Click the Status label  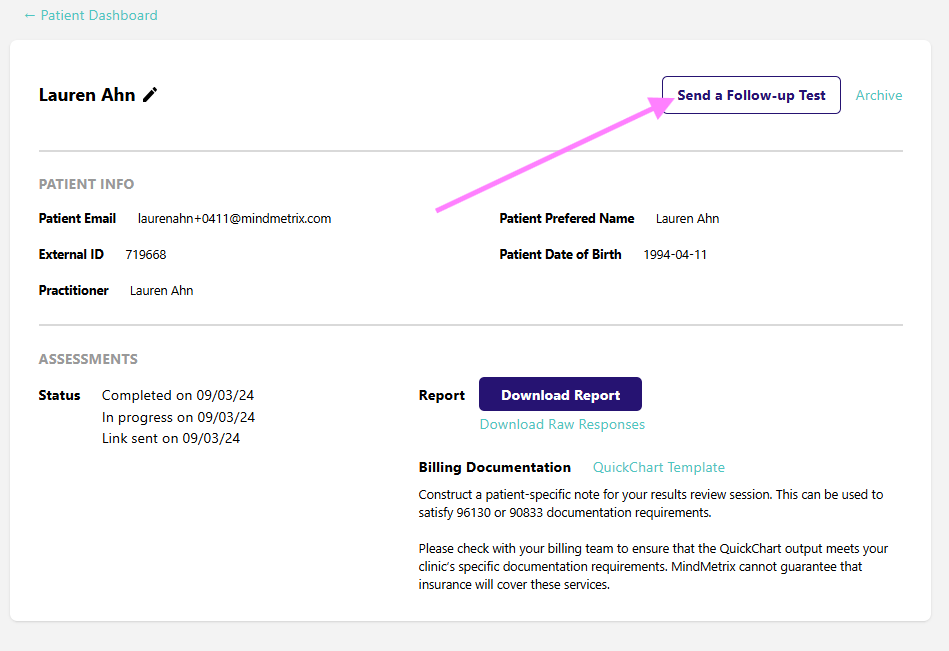[59, 395]
